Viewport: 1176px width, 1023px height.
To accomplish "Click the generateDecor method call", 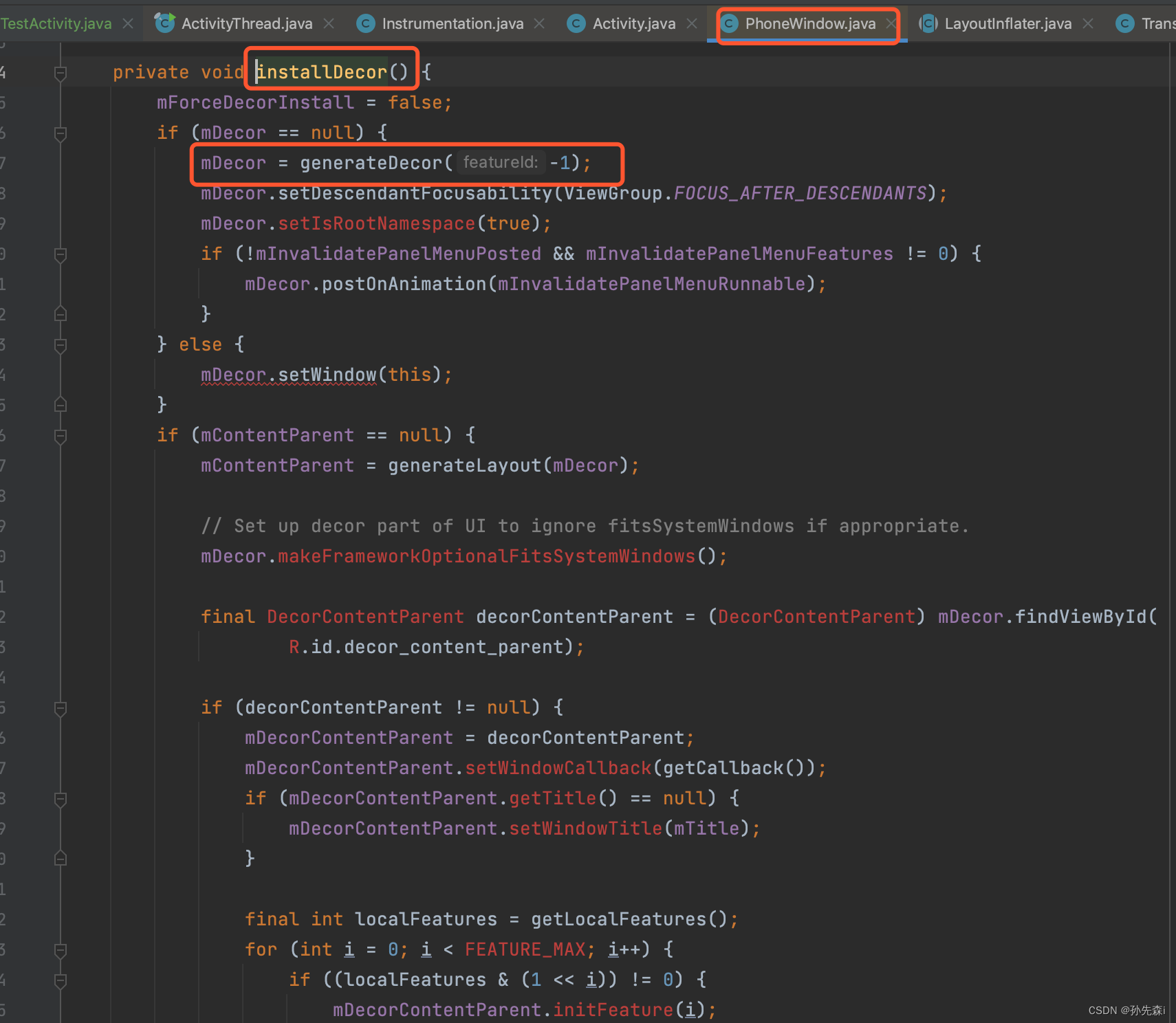I will pyautogui.click(x=371, y=163).
